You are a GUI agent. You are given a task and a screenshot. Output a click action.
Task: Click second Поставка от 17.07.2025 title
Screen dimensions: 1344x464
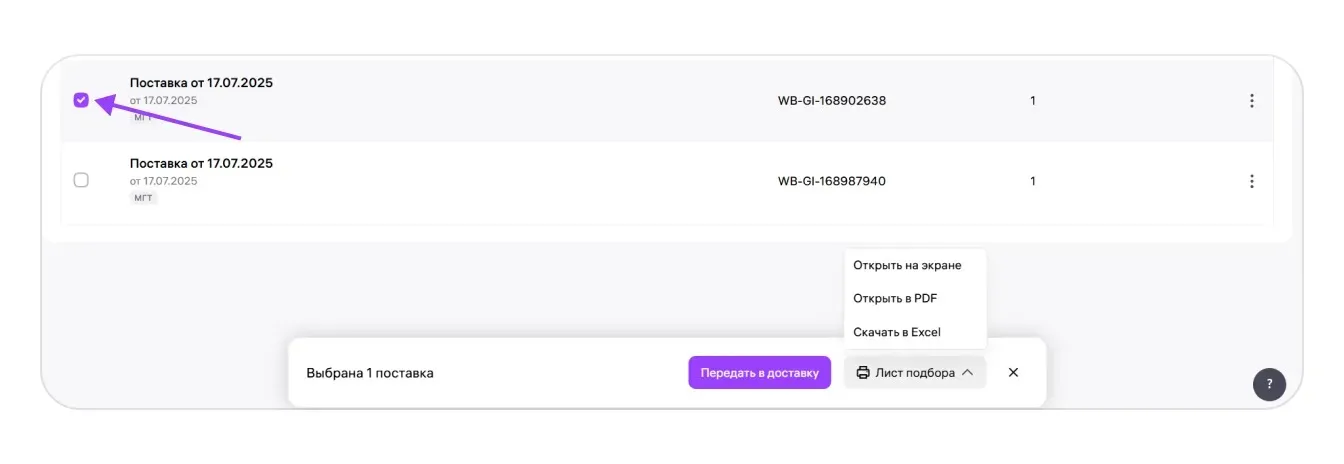pos(201,163)
